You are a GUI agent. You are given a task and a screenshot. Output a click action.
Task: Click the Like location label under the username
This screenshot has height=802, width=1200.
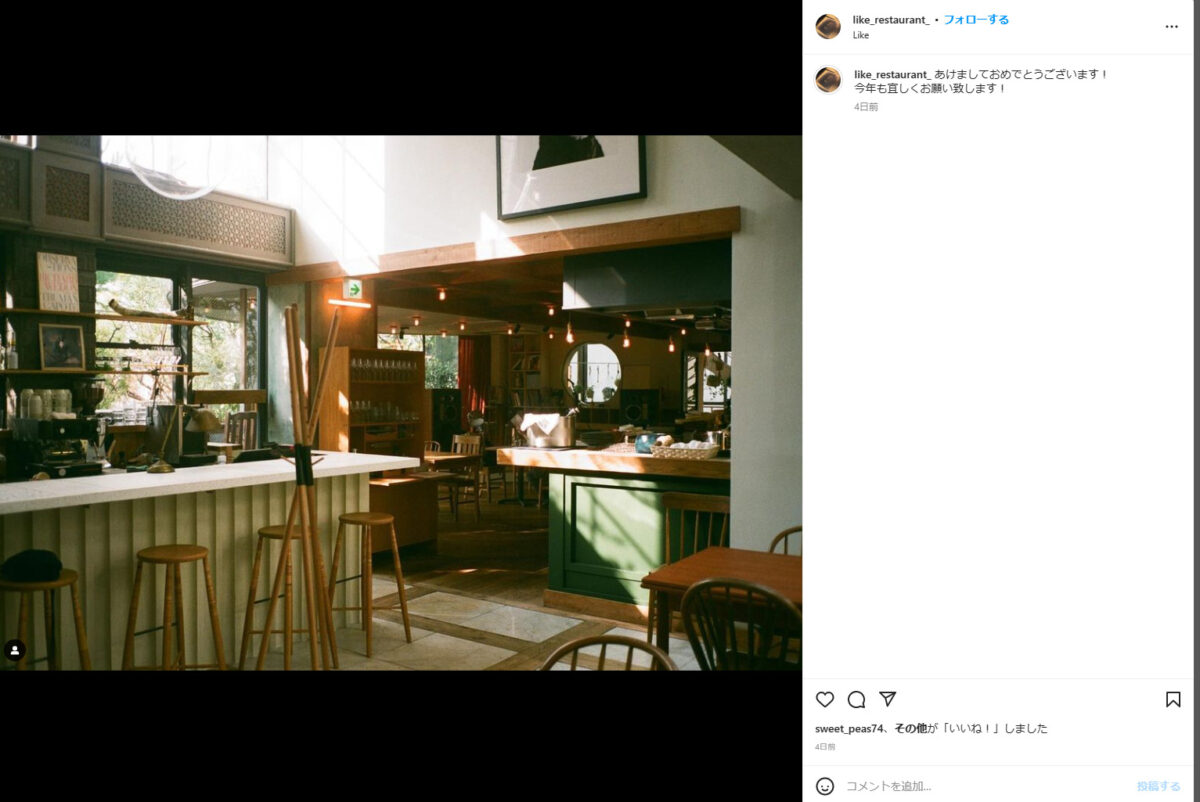[x=861, y=35]
